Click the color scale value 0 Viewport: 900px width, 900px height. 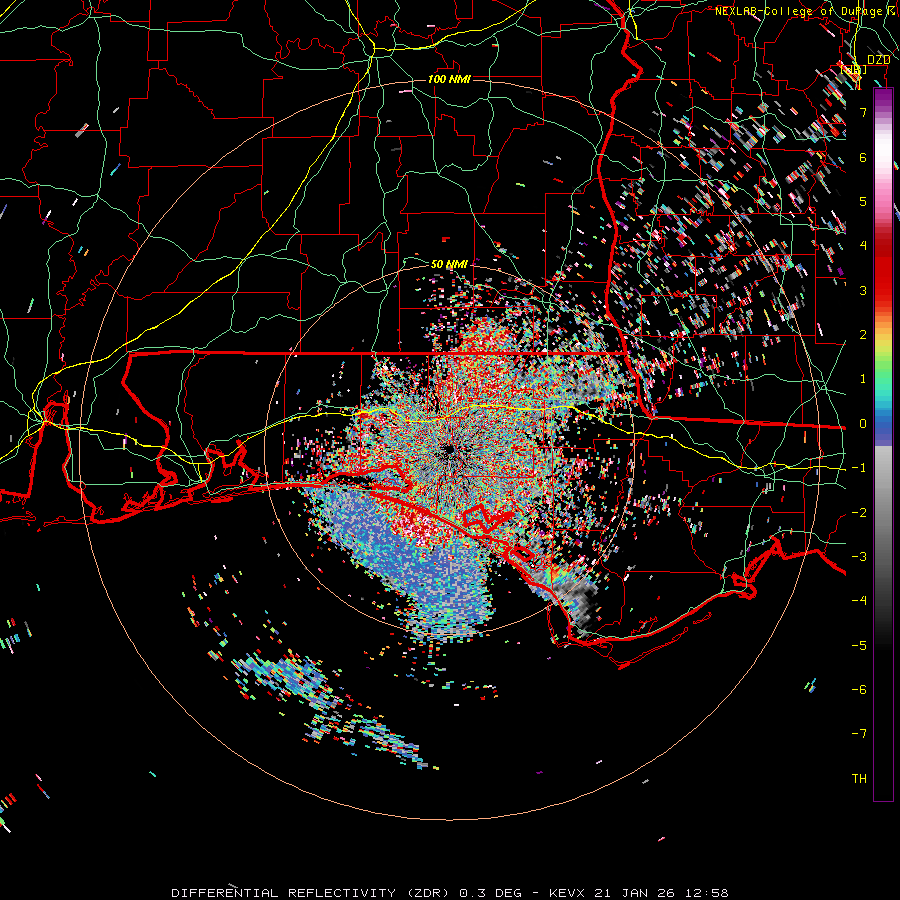click(863, 424)
